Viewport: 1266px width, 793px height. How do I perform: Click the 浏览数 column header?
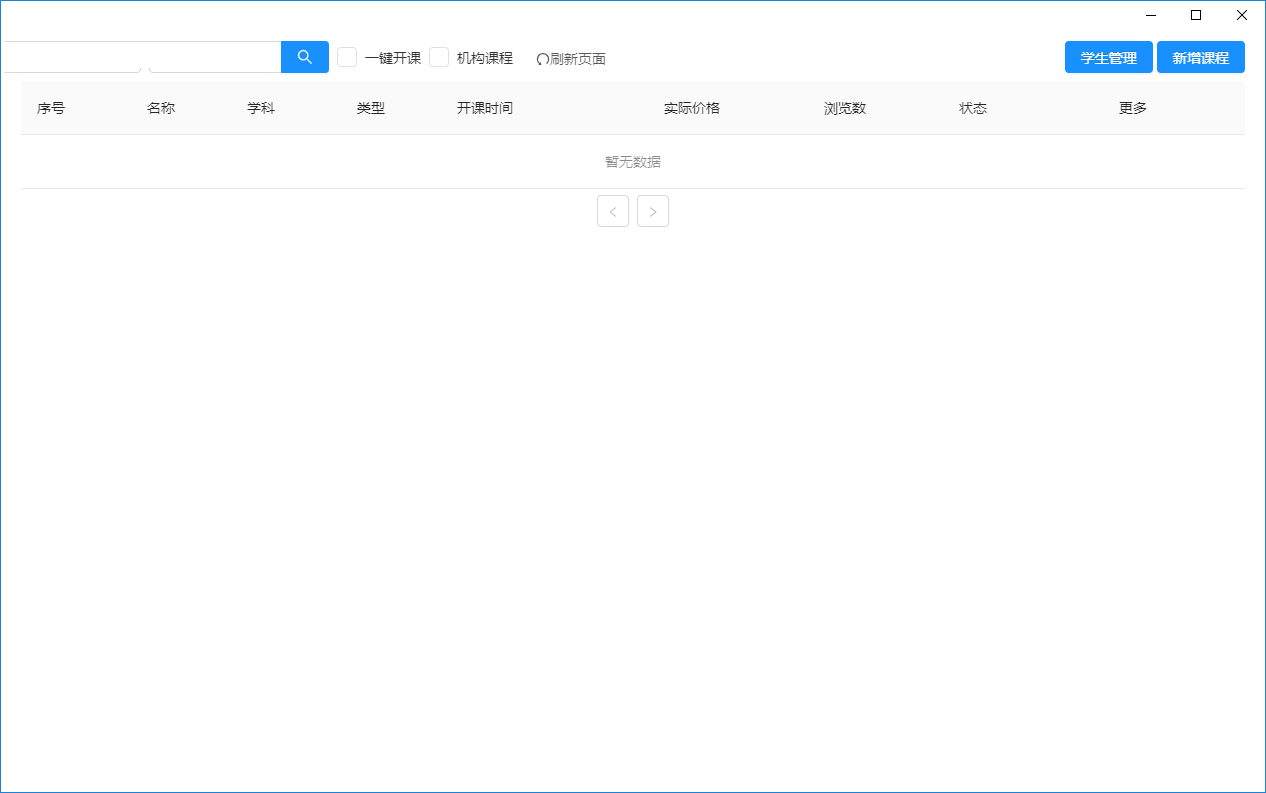click(843, 108)
